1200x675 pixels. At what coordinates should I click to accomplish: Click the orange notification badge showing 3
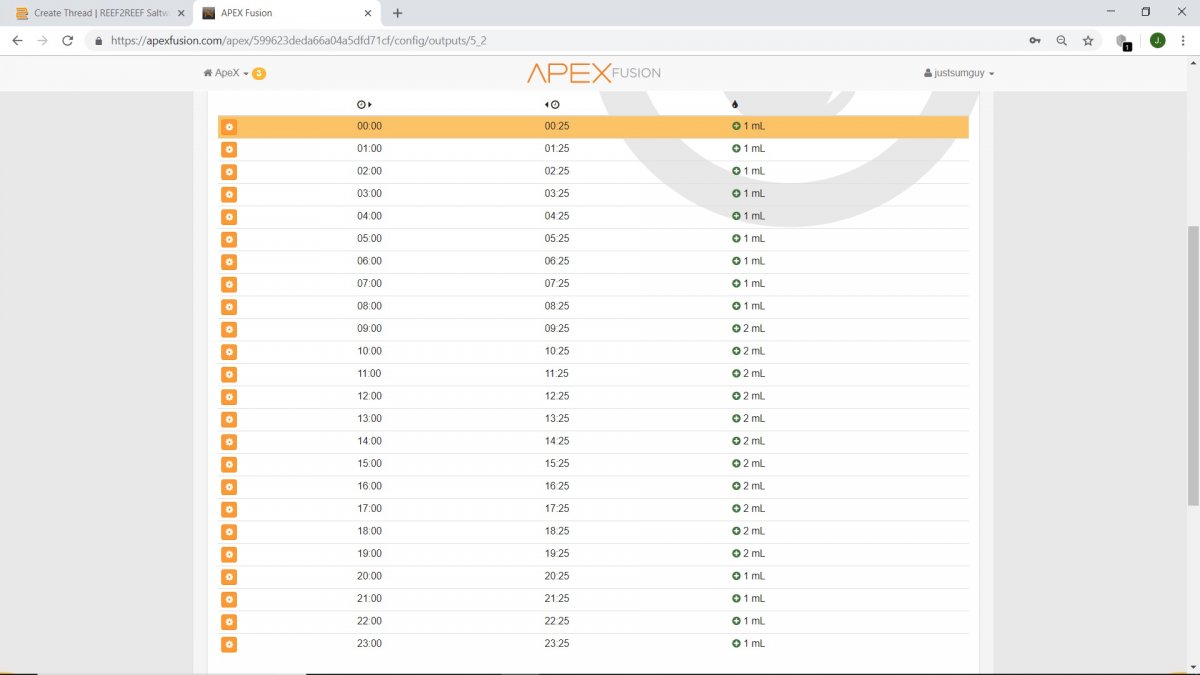point(259,73)
